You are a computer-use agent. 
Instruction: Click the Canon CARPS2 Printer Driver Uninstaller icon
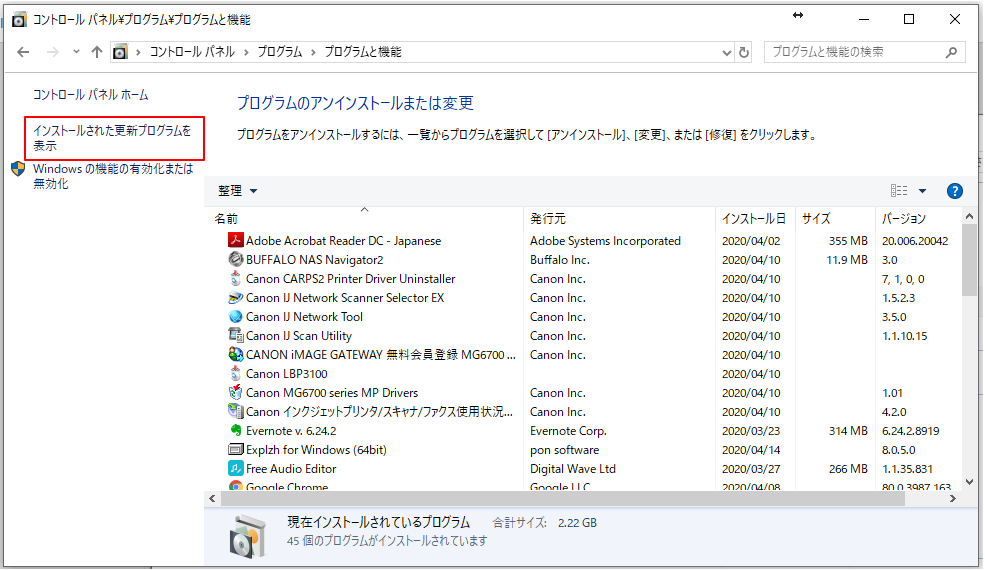(236, 278)
